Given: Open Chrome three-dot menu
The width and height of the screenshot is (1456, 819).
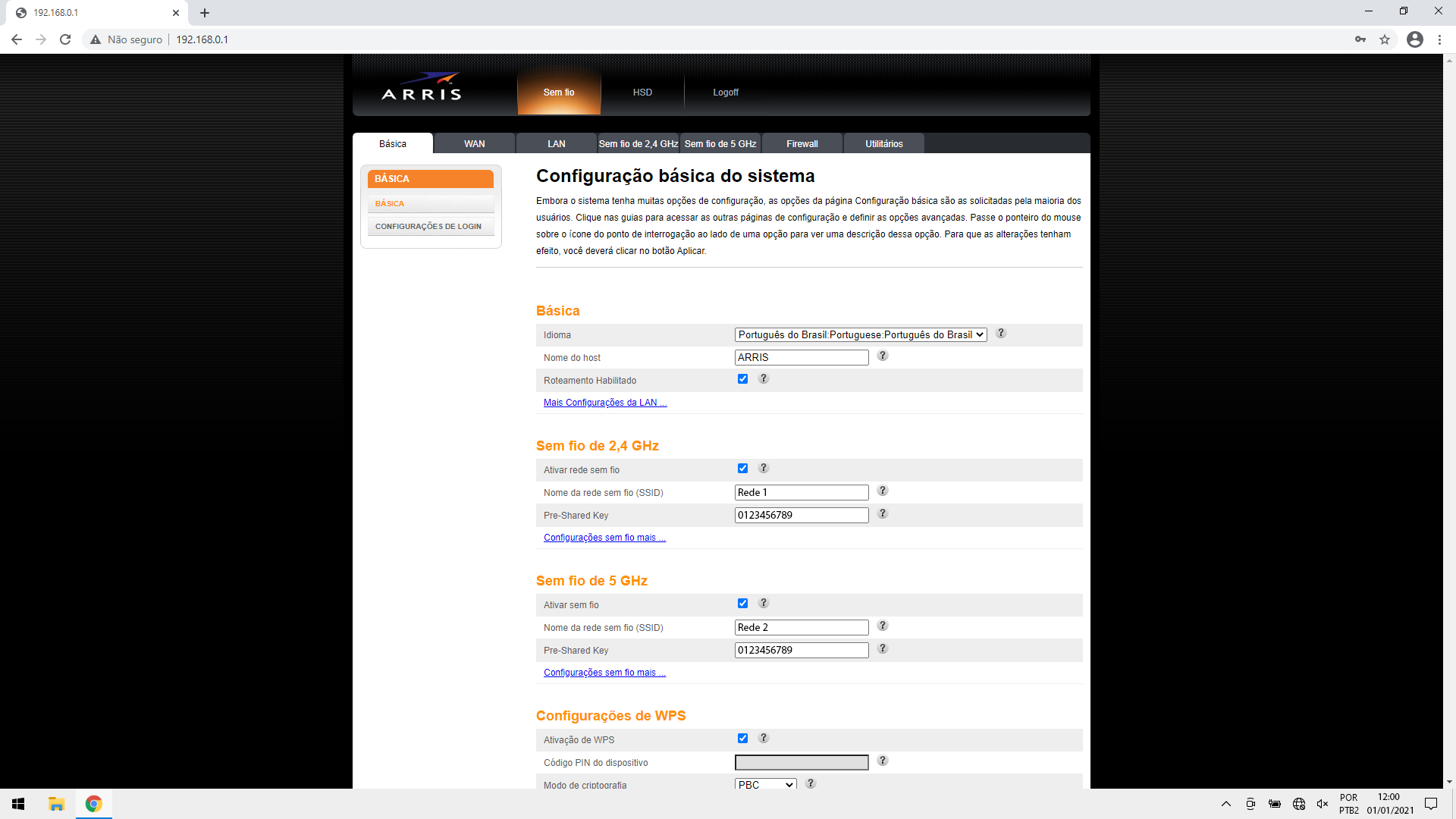Looking at the screenshot, I should [x=1439, y=39].
